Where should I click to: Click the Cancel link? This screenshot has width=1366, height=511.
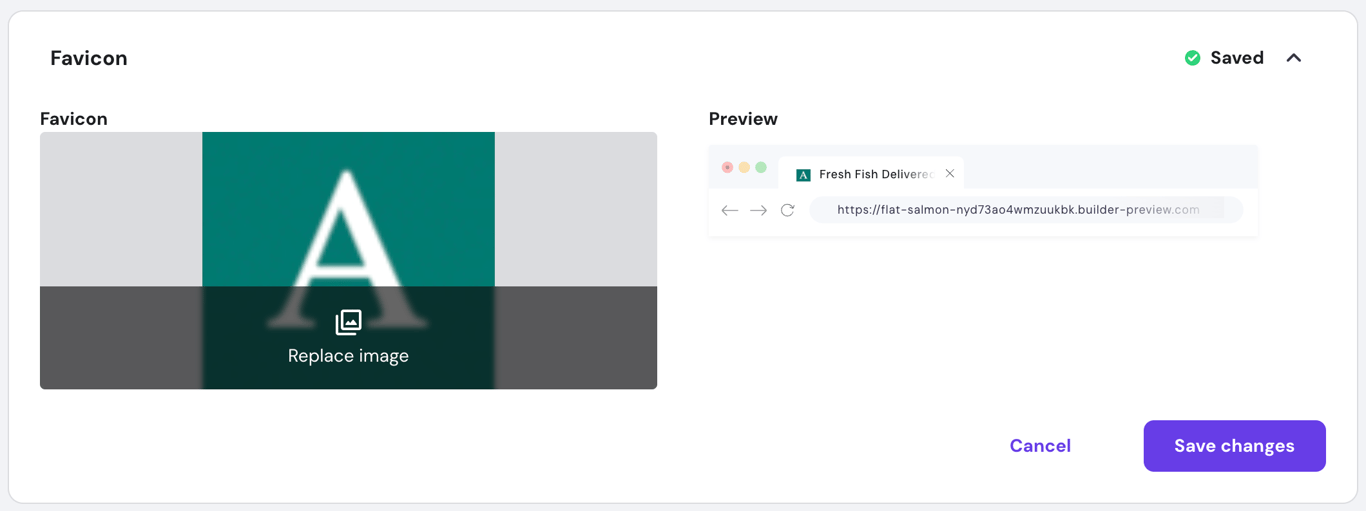click(x=1040, y=446)
